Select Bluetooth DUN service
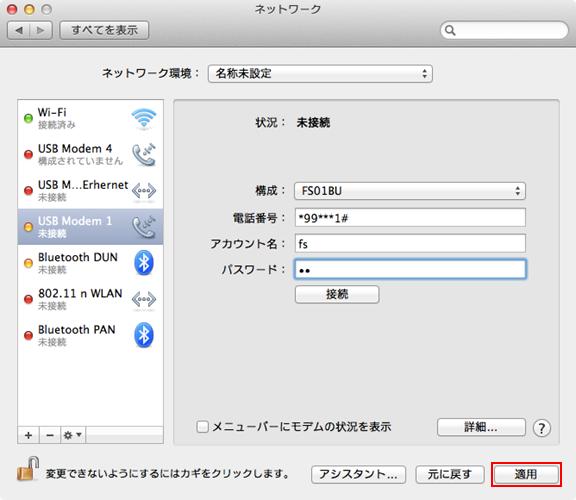 [x=90, y=263]
